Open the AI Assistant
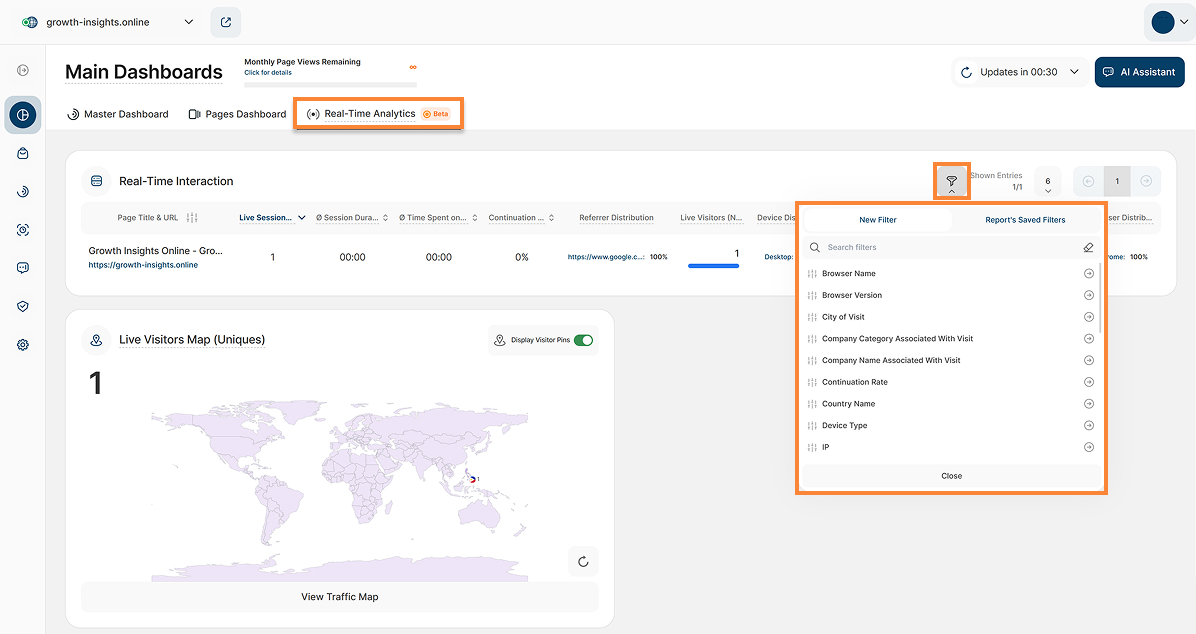 1139,72
